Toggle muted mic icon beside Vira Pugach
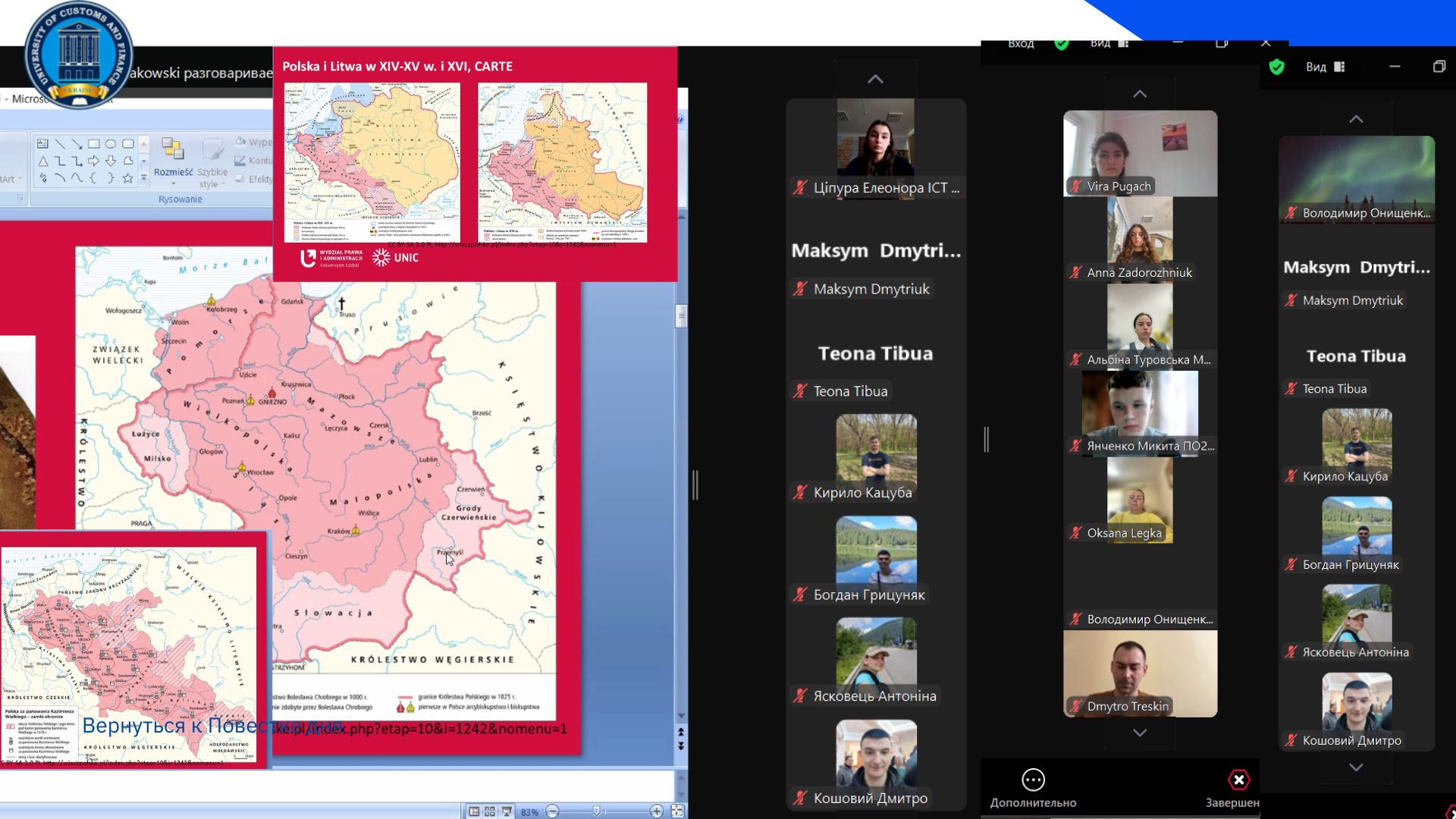1456x819 pixels. (1075, 187)
